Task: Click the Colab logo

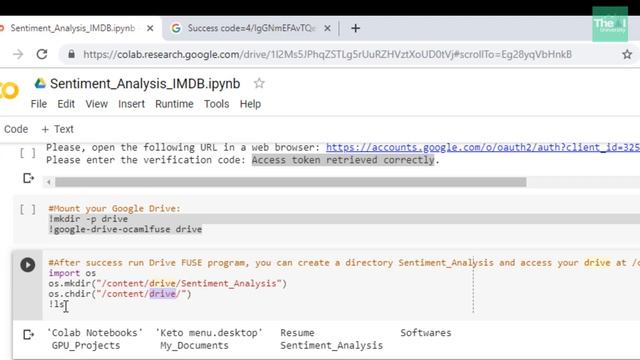Action: (x=9, y=90)
